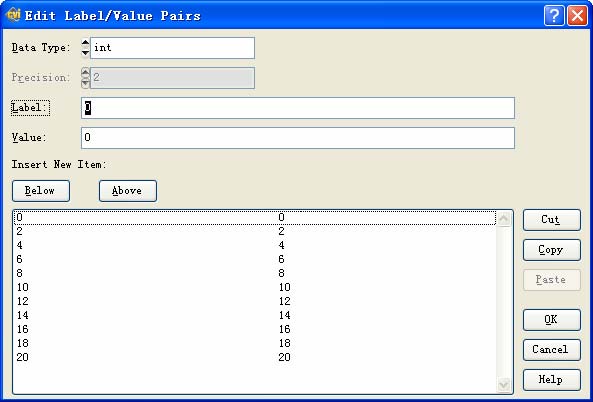Open the Data Type int selector field
This screenshot has width=593, height=402.
coord(172,48)
